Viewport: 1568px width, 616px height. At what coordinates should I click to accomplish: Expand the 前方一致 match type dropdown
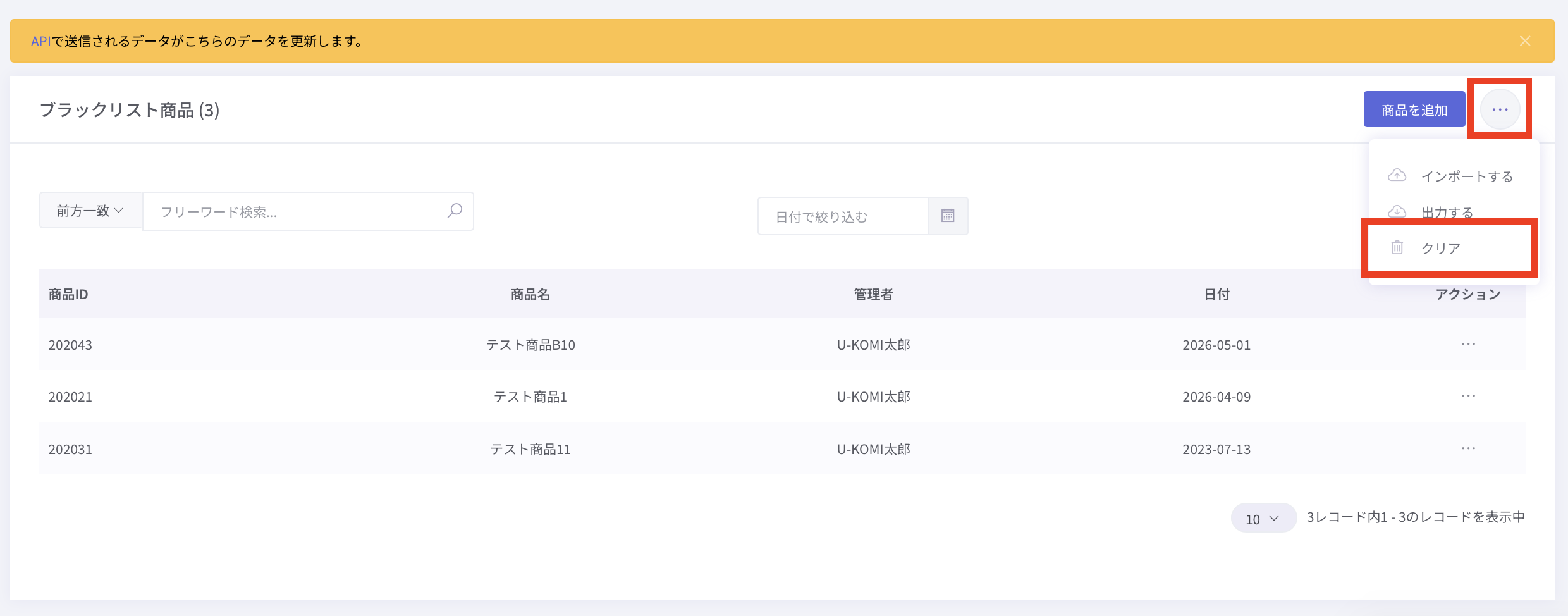click(90, 211)
